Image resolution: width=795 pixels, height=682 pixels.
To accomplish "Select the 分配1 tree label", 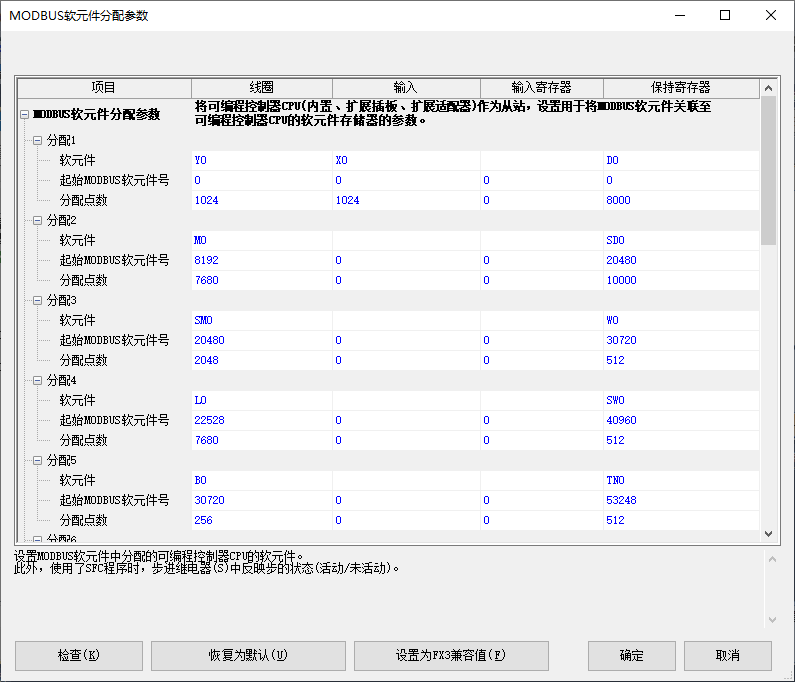I will coord(61,140).
